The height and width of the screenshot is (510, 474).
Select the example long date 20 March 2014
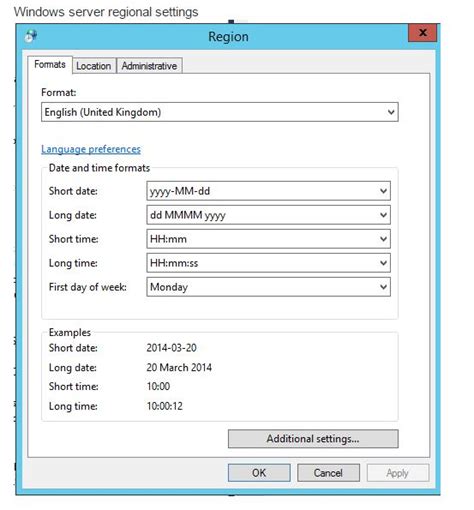tap(179, 367)
